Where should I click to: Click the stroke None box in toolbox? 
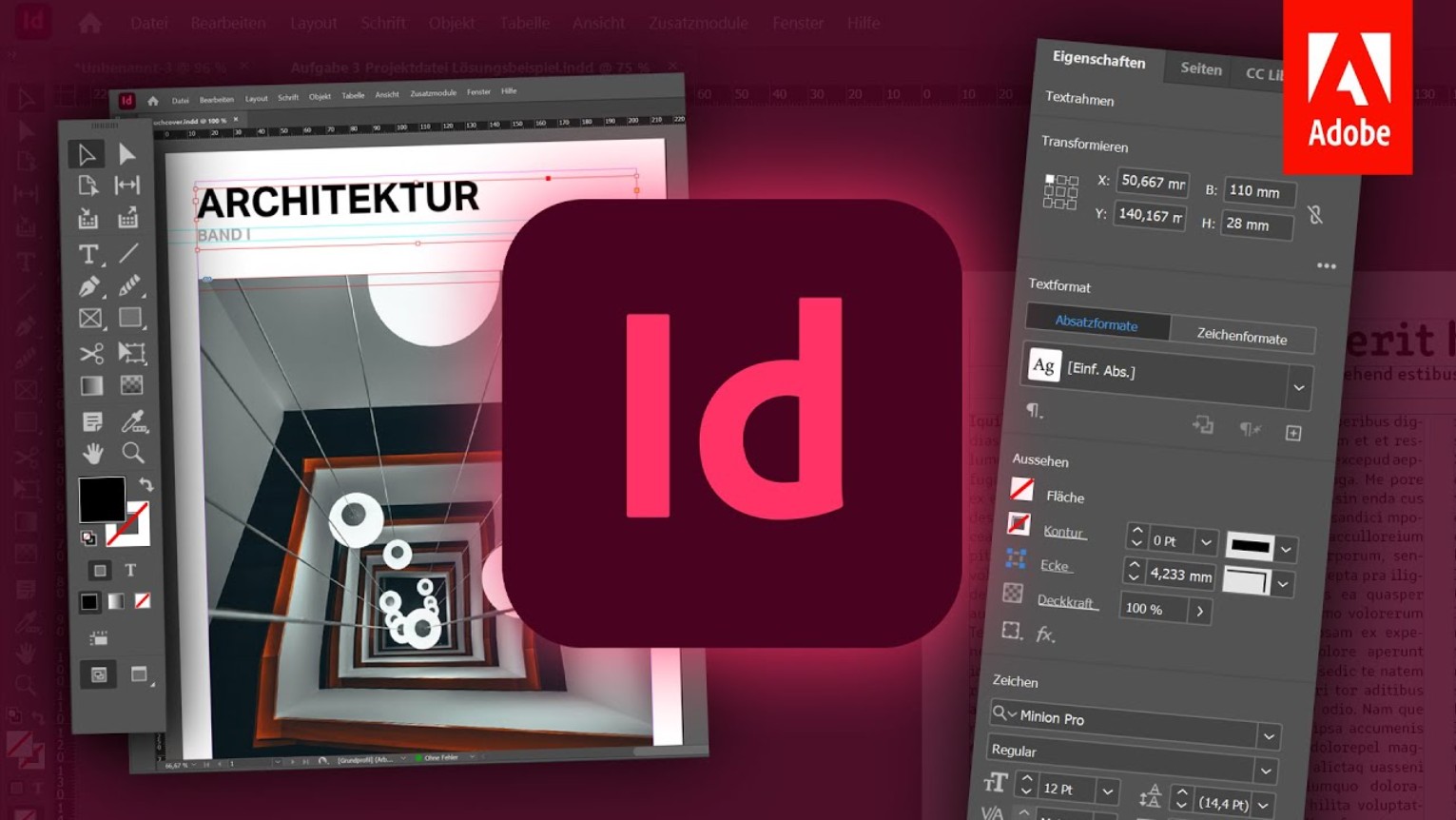(128, 523)
